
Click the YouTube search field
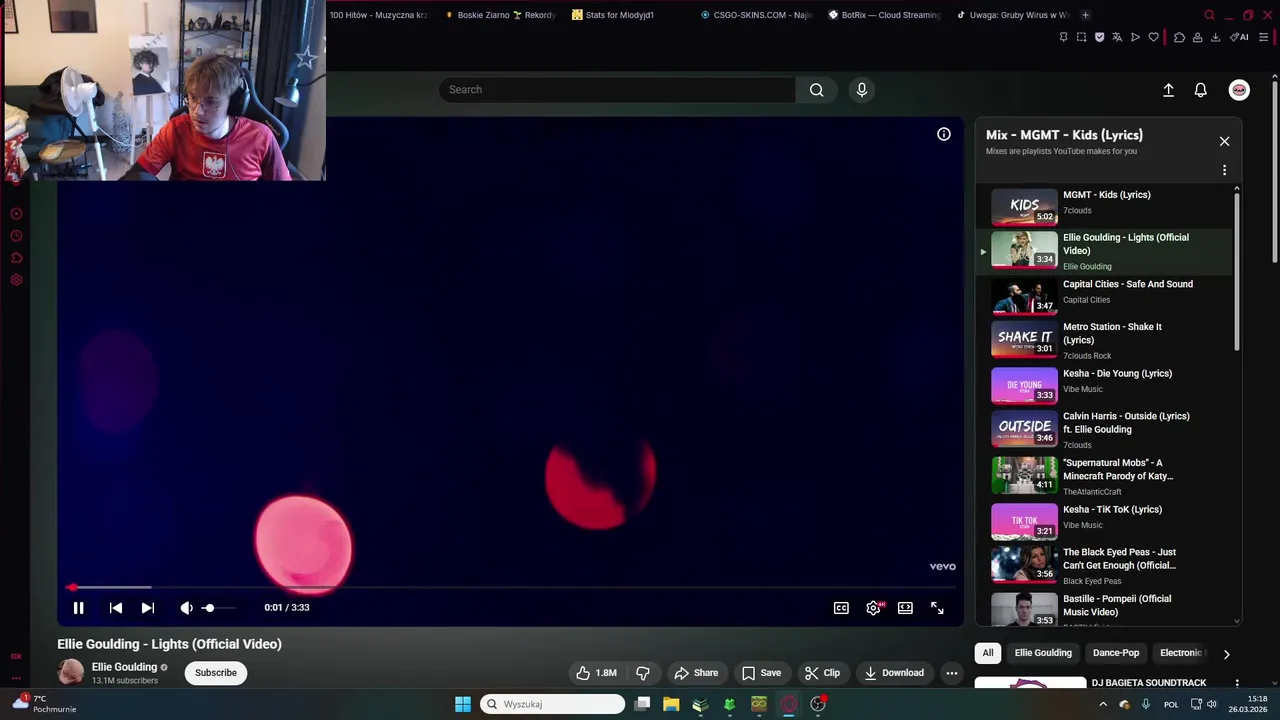[617, 90]
